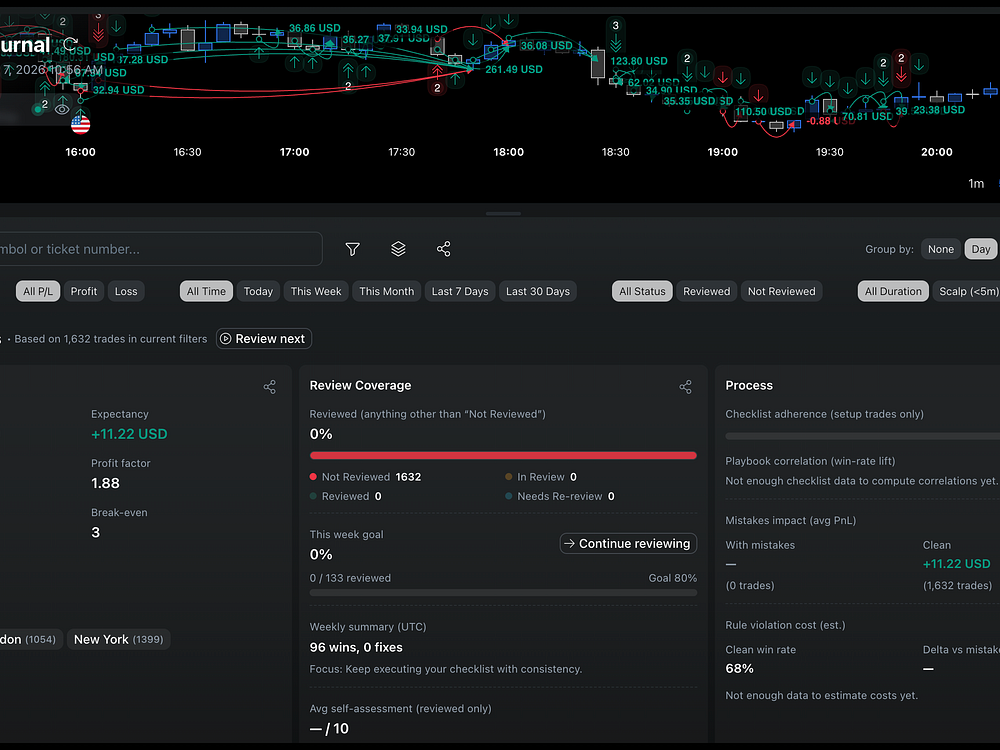Screen dimensions: 1000x750
Task: Select the 110.50 USD trade marker
Action: [x=763, y=112]
